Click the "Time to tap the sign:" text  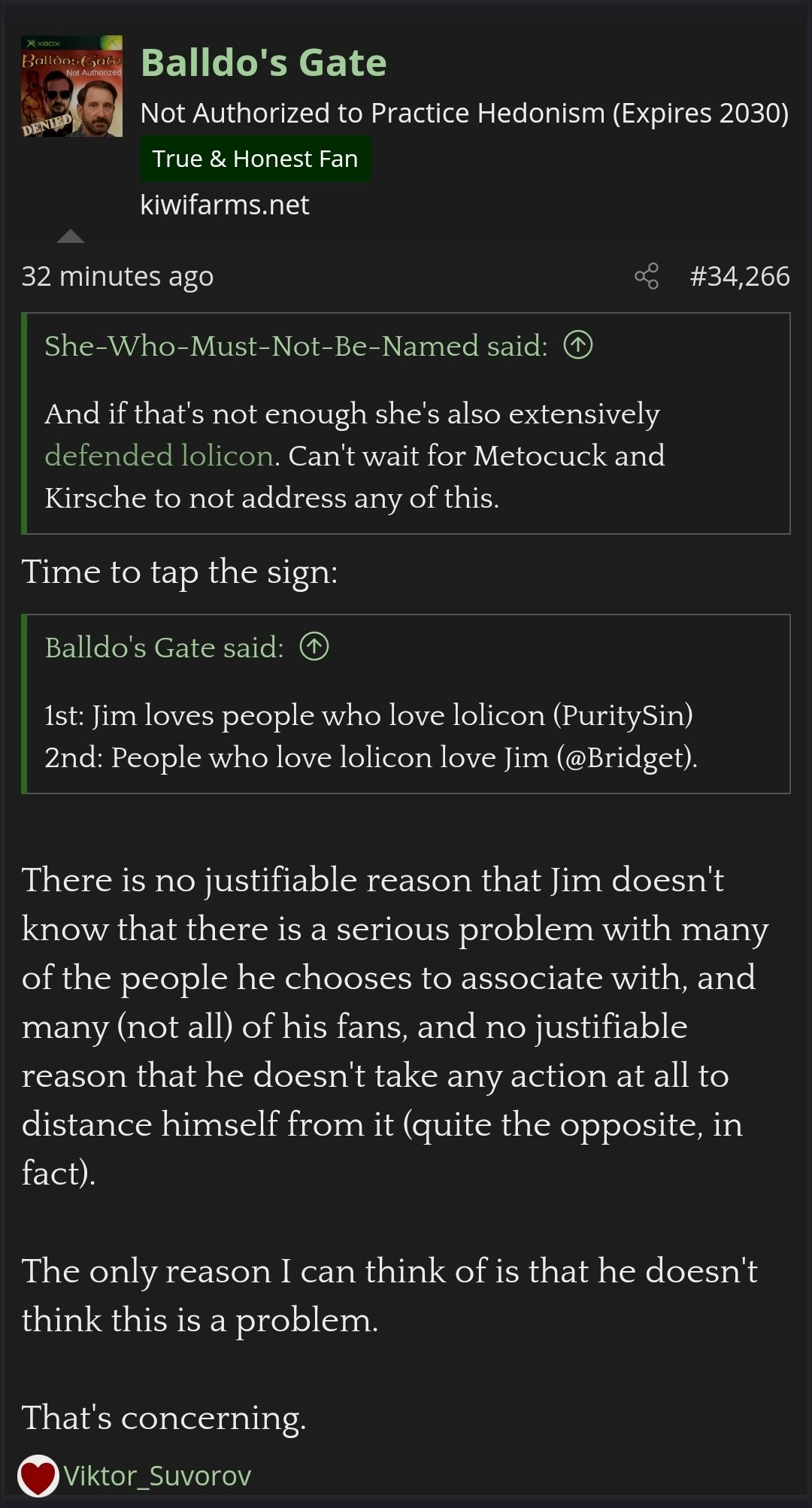(180, 572)
